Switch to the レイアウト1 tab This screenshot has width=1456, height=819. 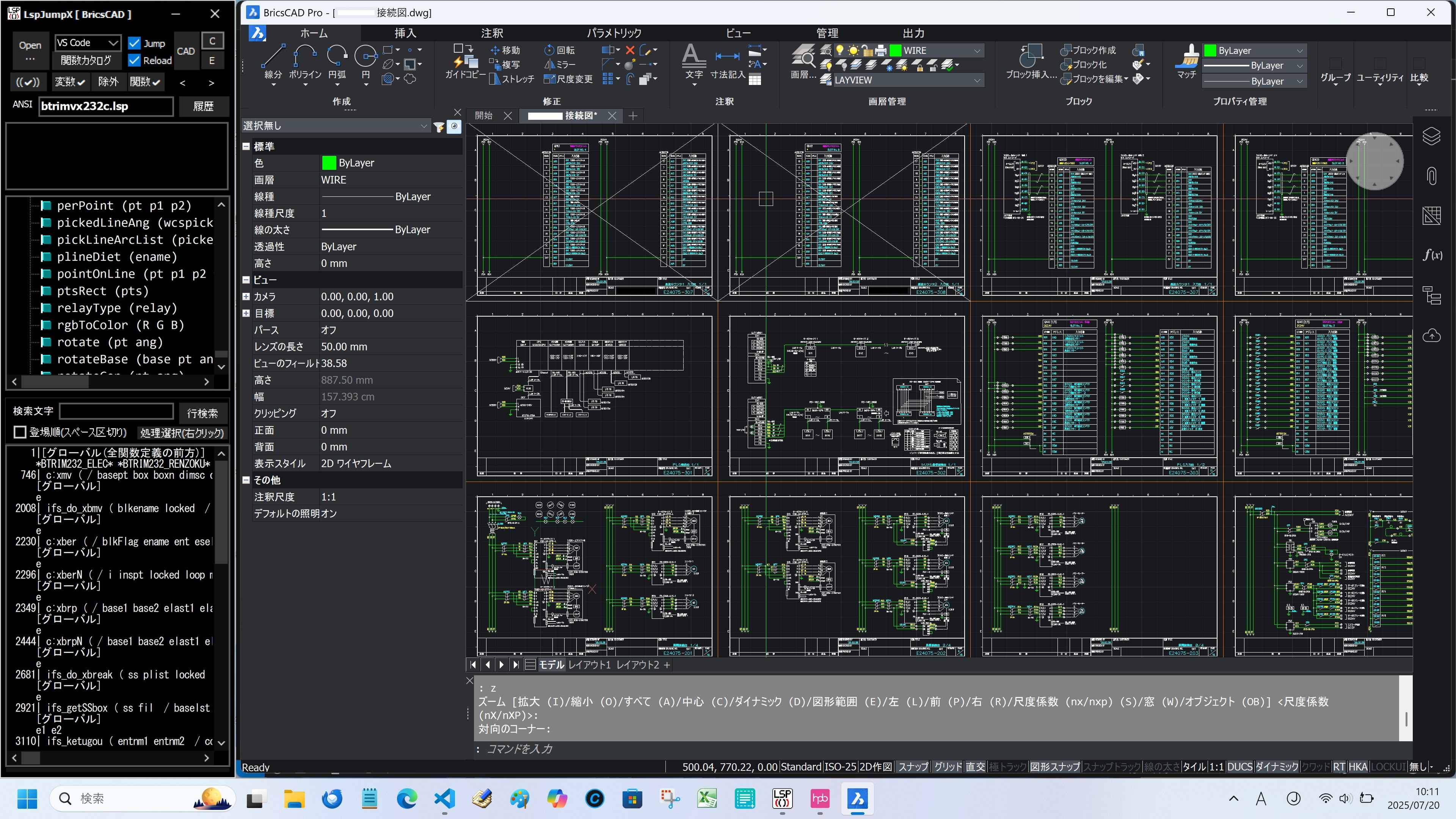pyautogui.click(x=589, y=665)
